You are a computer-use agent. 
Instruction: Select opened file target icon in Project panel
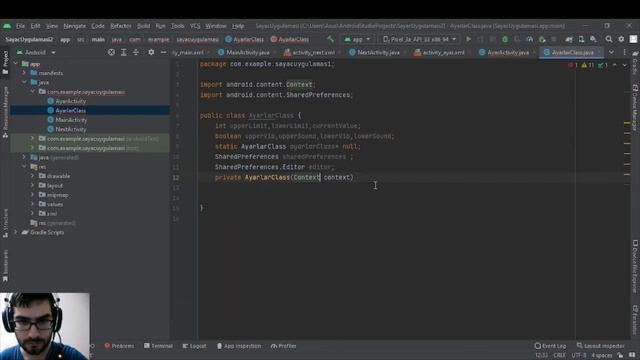pyautogui.click(x=111, y=52)
